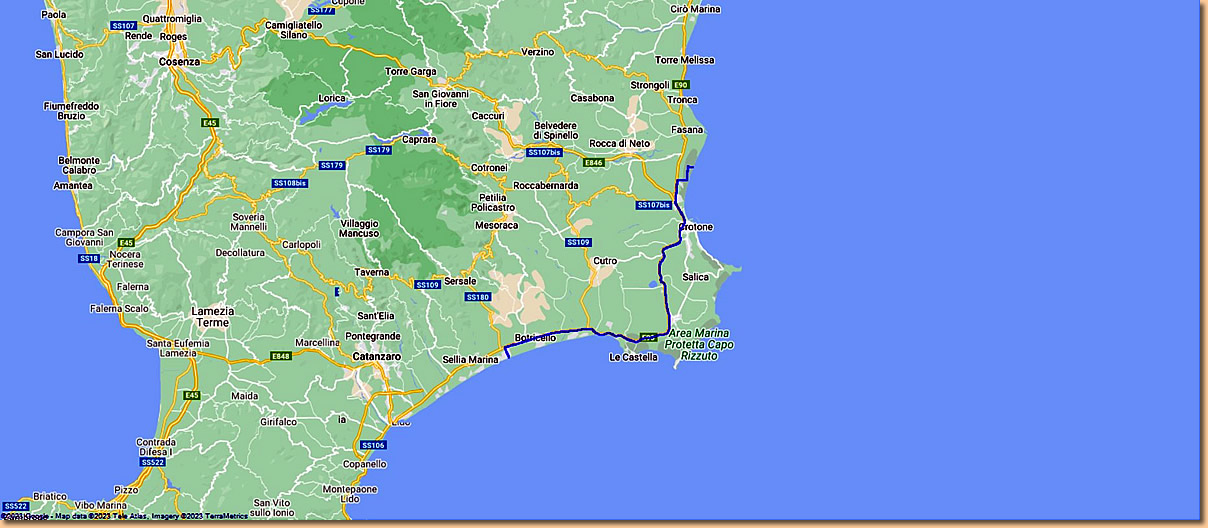The height and width of the screenshot is (528, 1208).
Task: Click the Torre Garga label
Action: pyautogui.click(x=411, y=72)
